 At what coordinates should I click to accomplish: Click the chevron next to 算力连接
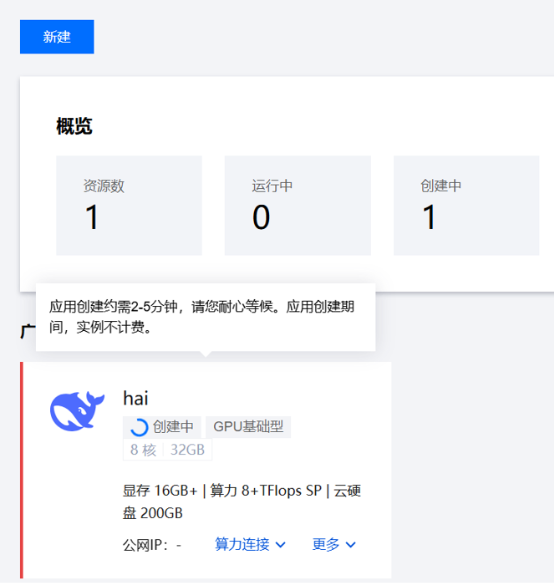tap(281, 545)
